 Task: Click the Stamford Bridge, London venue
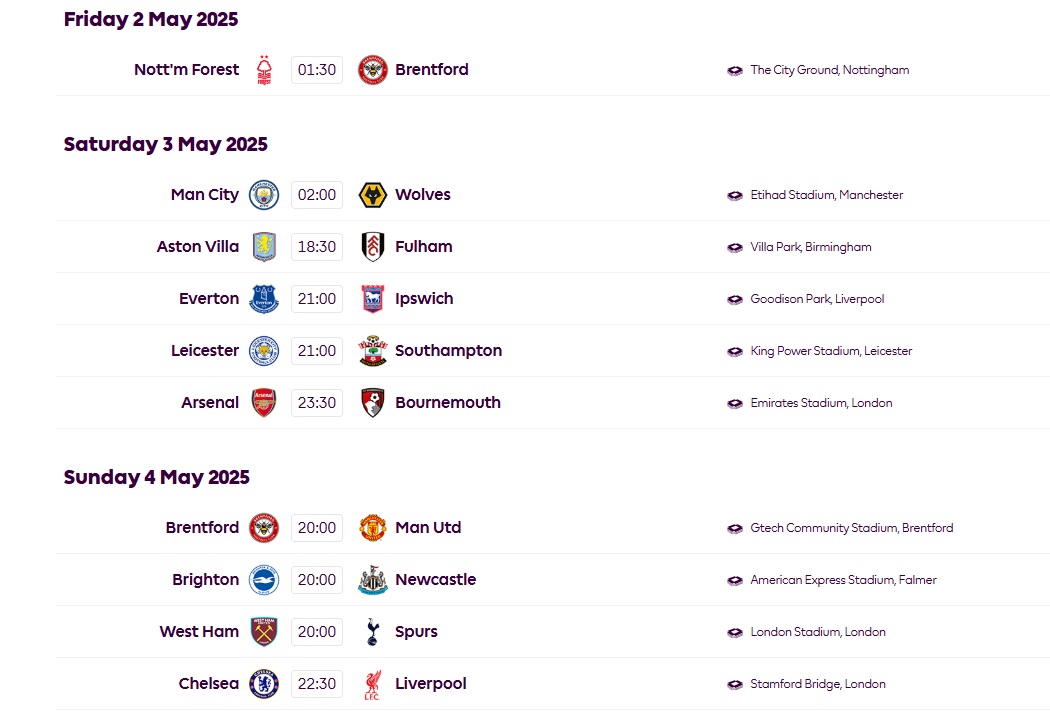tap(818, 684)
